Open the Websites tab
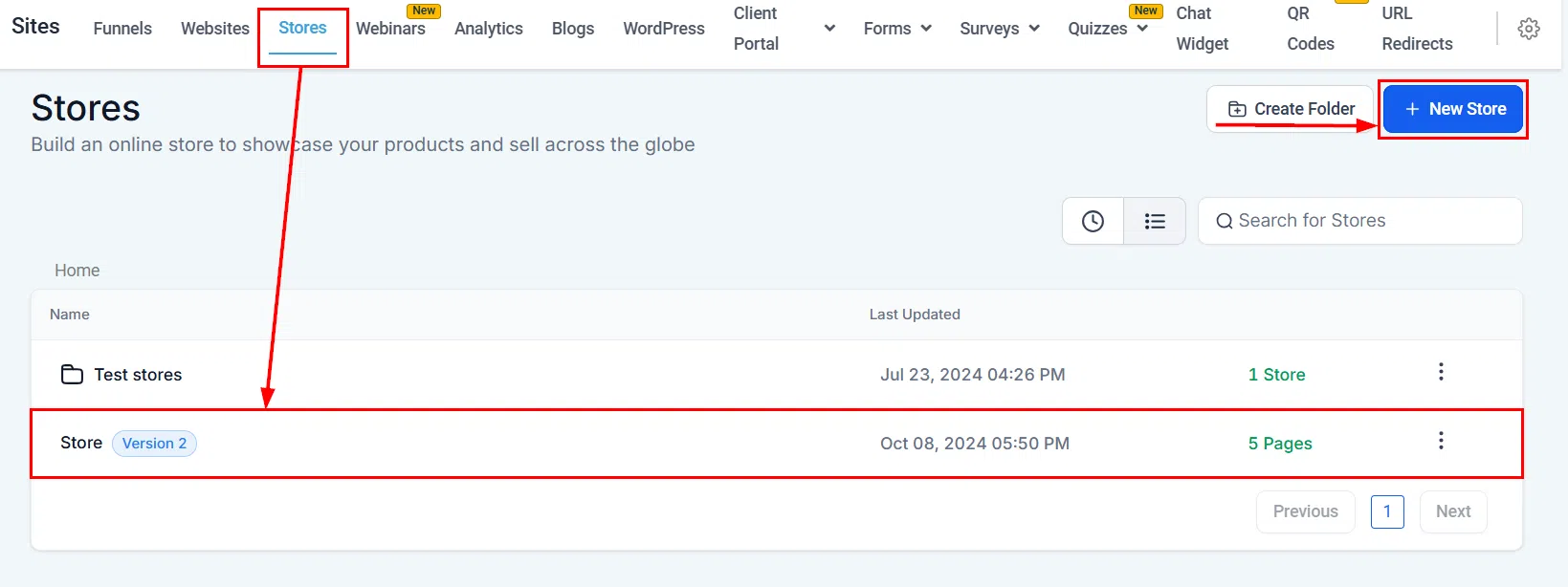1568x587 pixels. [x=215, y=29]
